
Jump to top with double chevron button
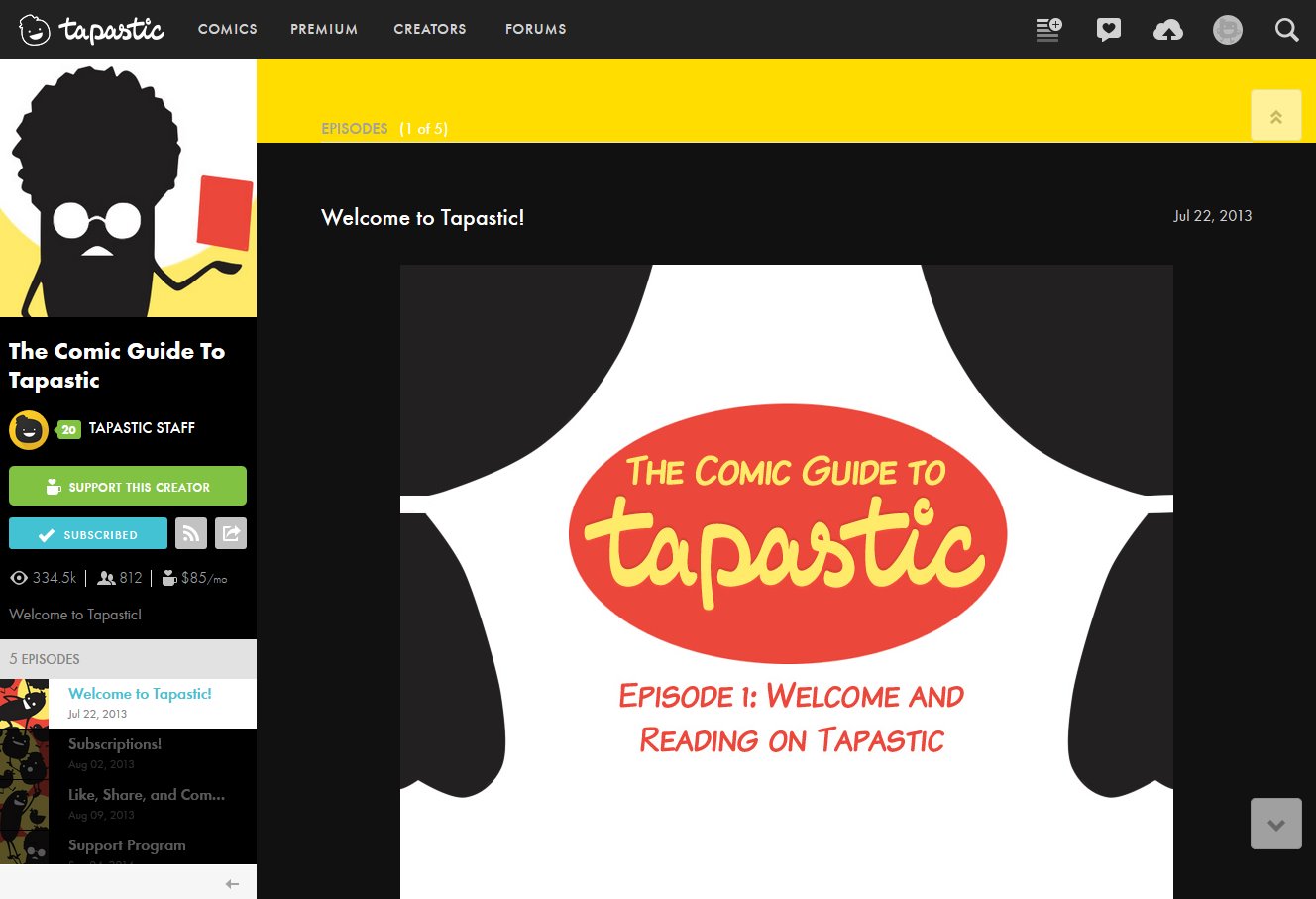click(x=1276, y=115)
